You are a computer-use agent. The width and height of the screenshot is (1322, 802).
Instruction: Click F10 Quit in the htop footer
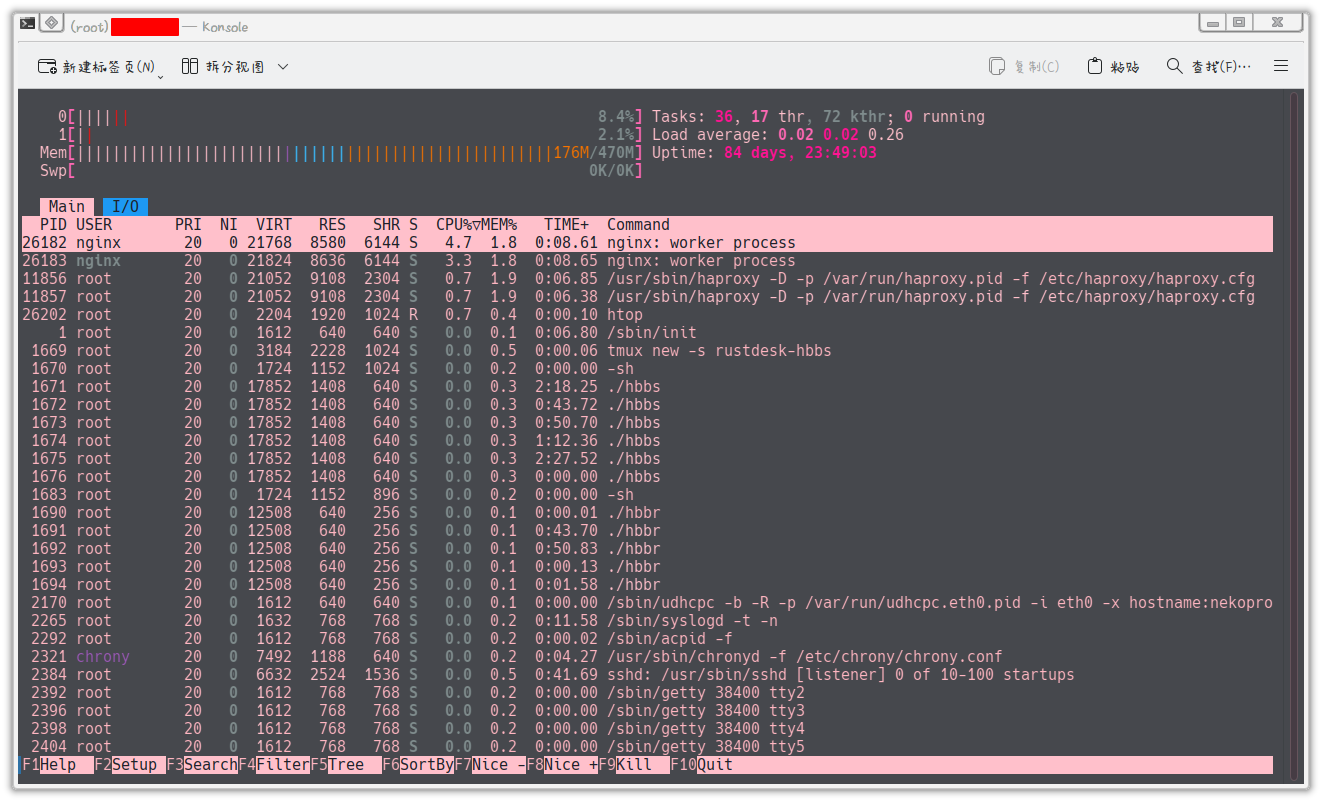pos(701,765)
